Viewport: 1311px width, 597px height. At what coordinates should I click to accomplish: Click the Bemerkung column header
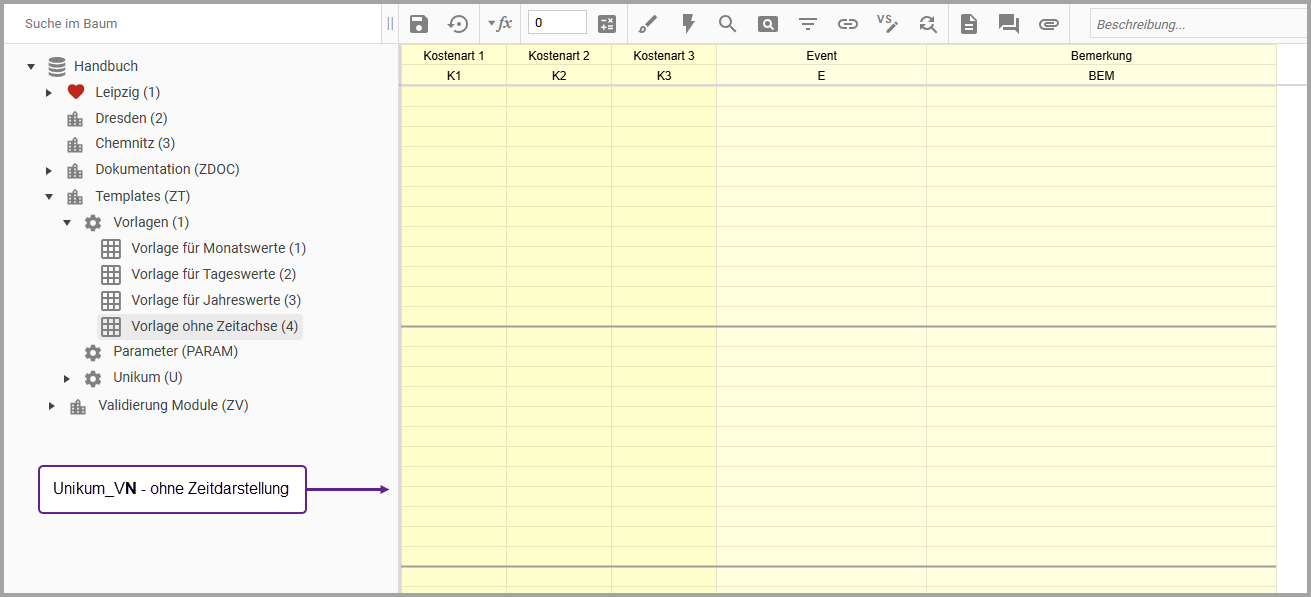click(x=1100, y=56)
